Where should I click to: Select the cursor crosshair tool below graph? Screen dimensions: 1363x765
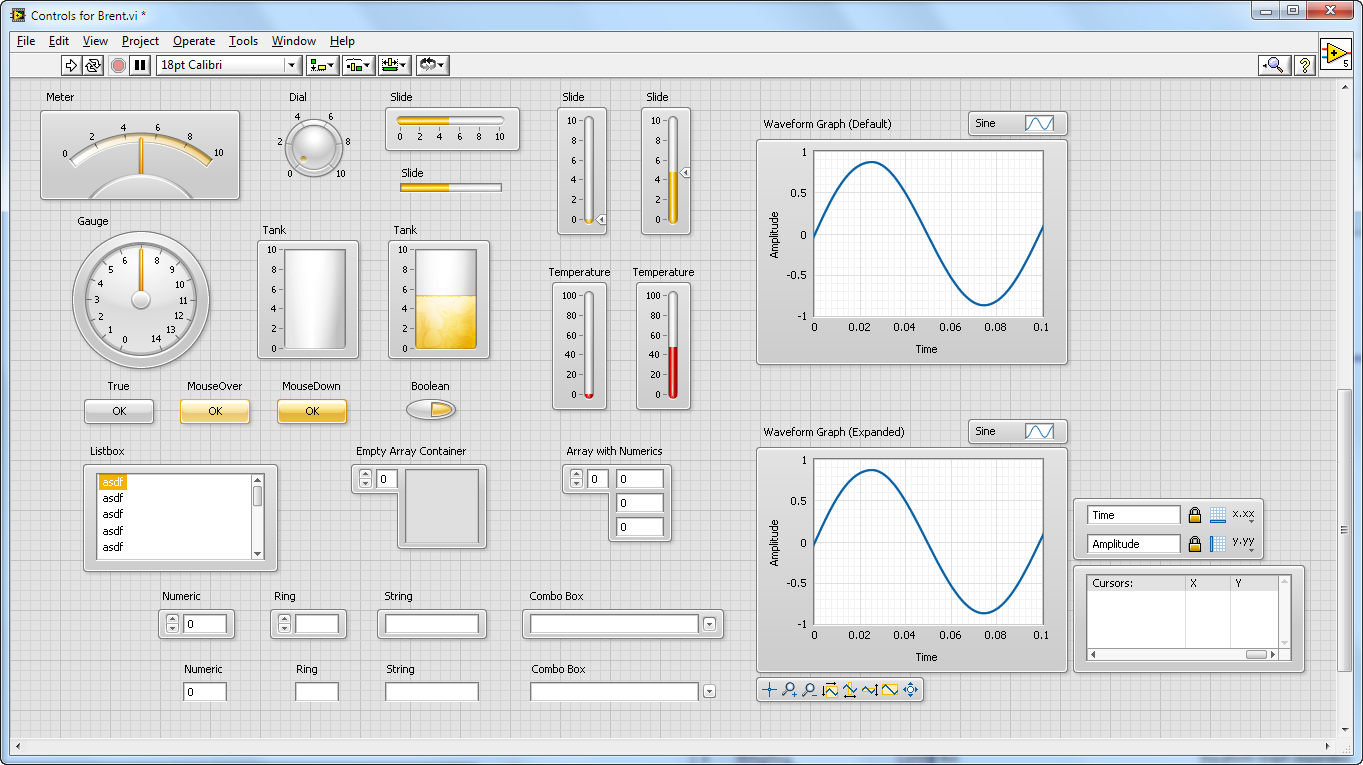(769, 689)
